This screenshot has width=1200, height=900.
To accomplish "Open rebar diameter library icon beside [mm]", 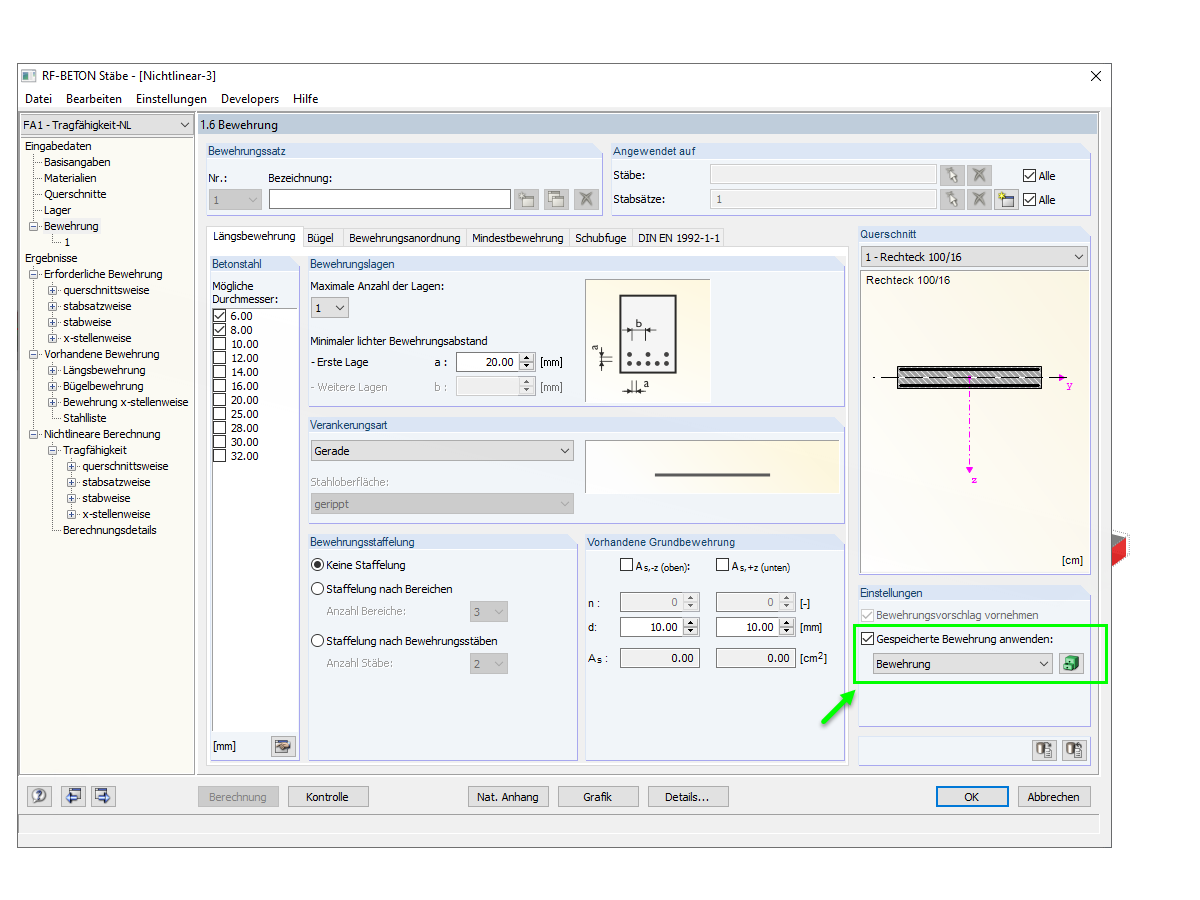I will (x=283, y=746).
